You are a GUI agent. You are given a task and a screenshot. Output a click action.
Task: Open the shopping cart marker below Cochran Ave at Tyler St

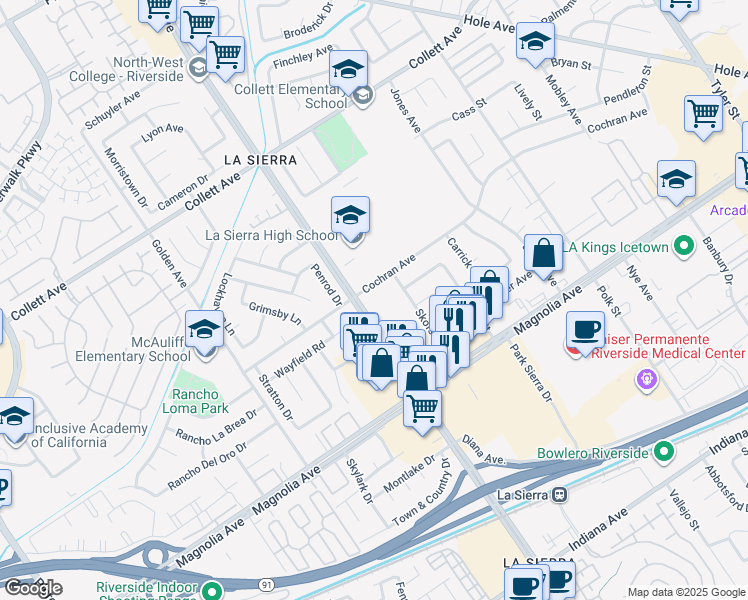(703, 114)
